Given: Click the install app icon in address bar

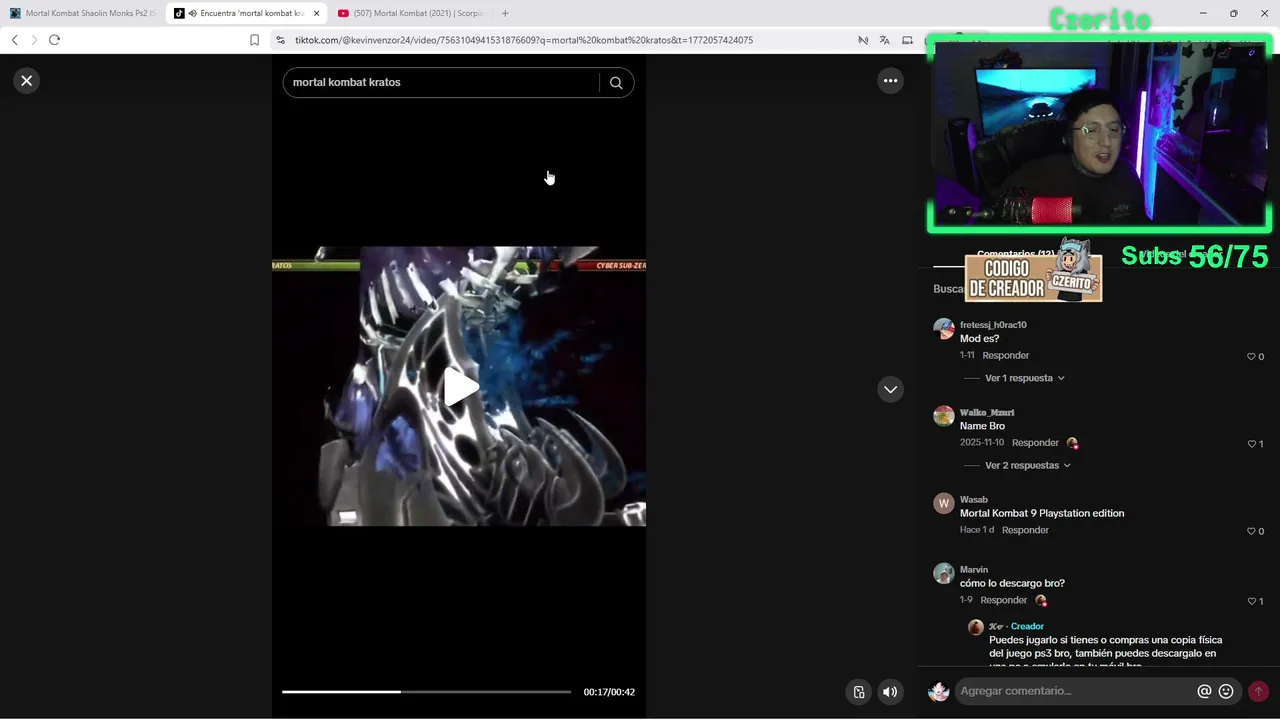Looking at the screenshot, I should pyautogui.click(x=907, y=40).
